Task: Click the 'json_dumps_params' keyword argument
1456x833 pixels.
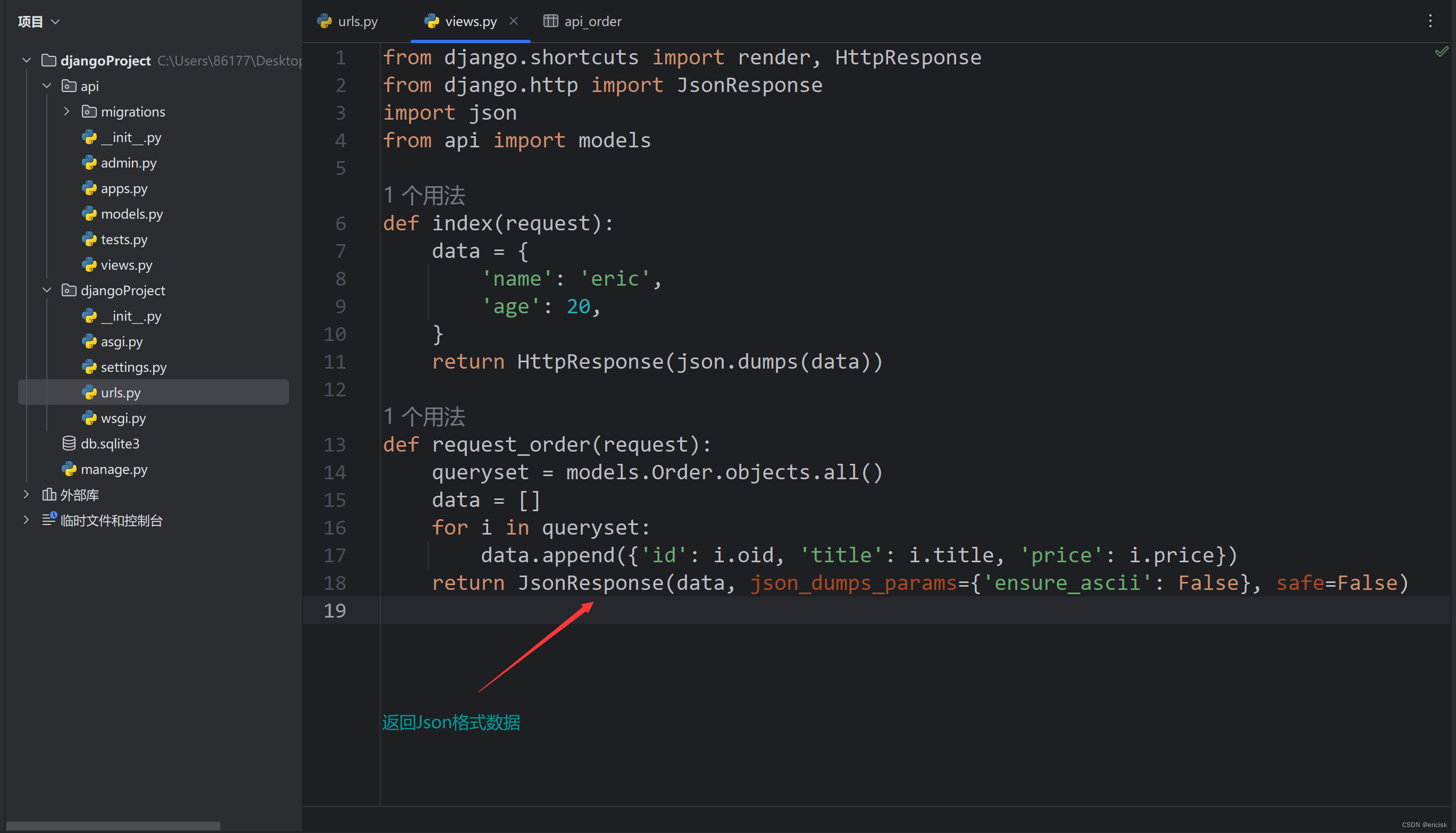Action: [854, 582]
